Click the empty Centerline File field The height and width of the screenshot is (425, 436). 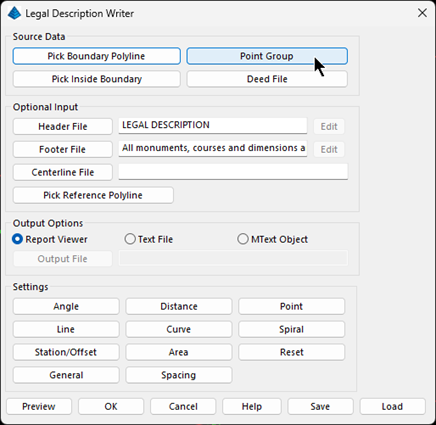point(233,171)
